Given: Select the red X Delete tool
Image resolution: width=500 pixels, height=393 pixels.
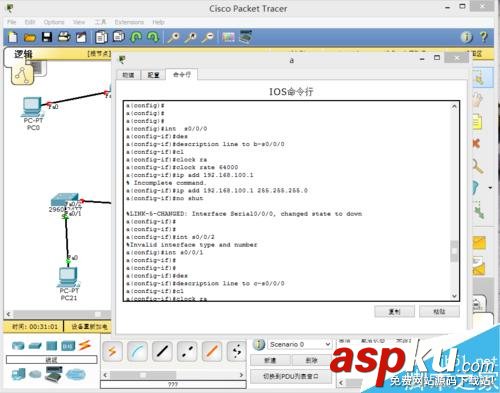Looking at the screenshot, I should [476, 143].
